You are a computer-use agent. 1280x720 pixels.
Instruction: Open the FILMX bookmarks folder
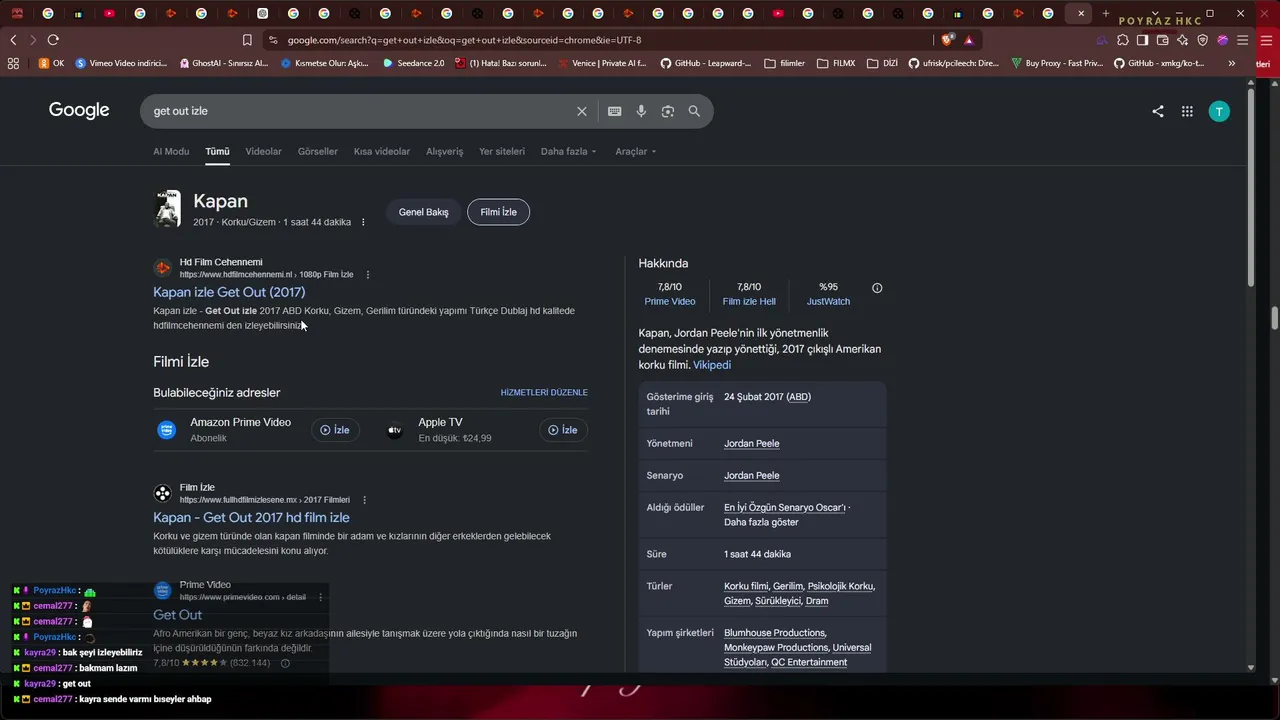[x=836, y=63]
